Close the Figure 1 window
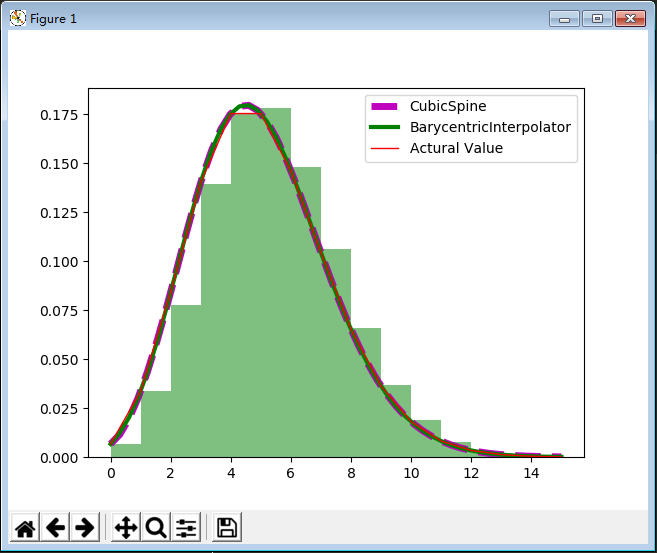The image size is (657, 553). tap(630, 19)
